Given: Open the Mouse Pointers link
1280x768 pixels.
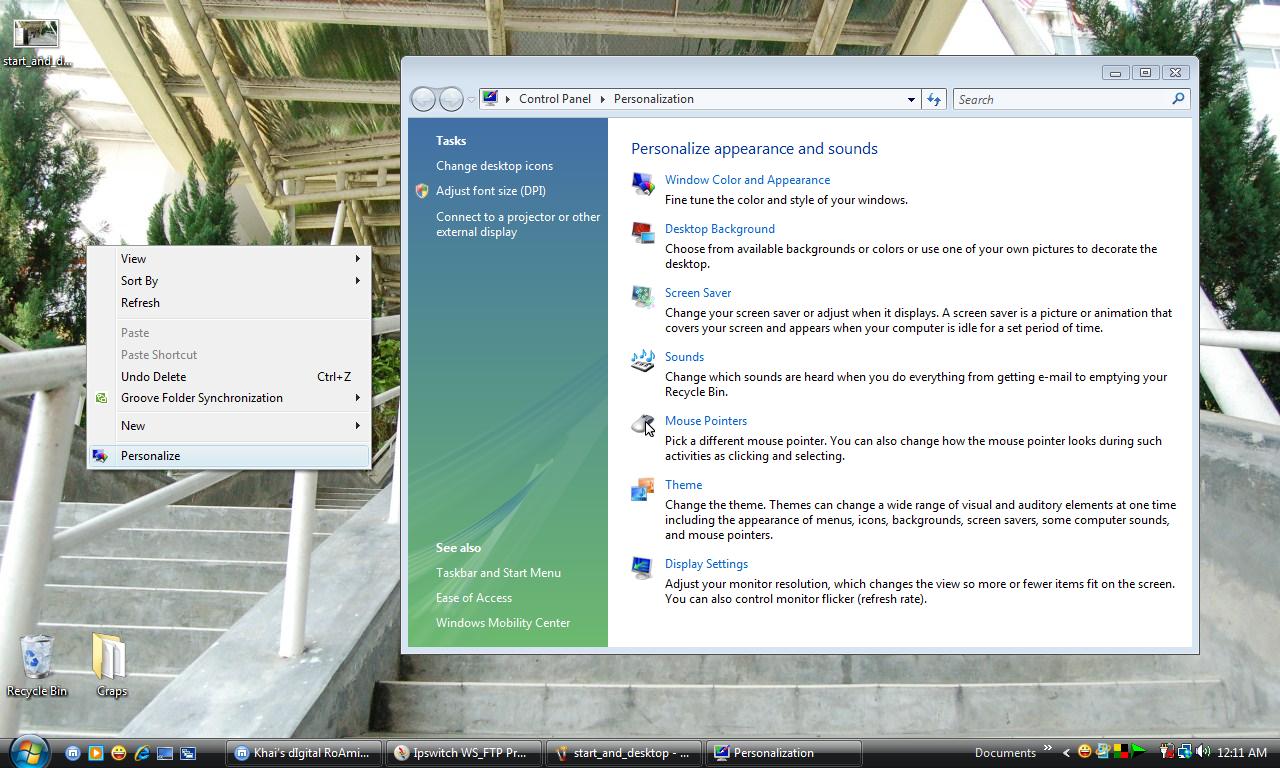Looking at the screenshot, I should coord(706,421).
